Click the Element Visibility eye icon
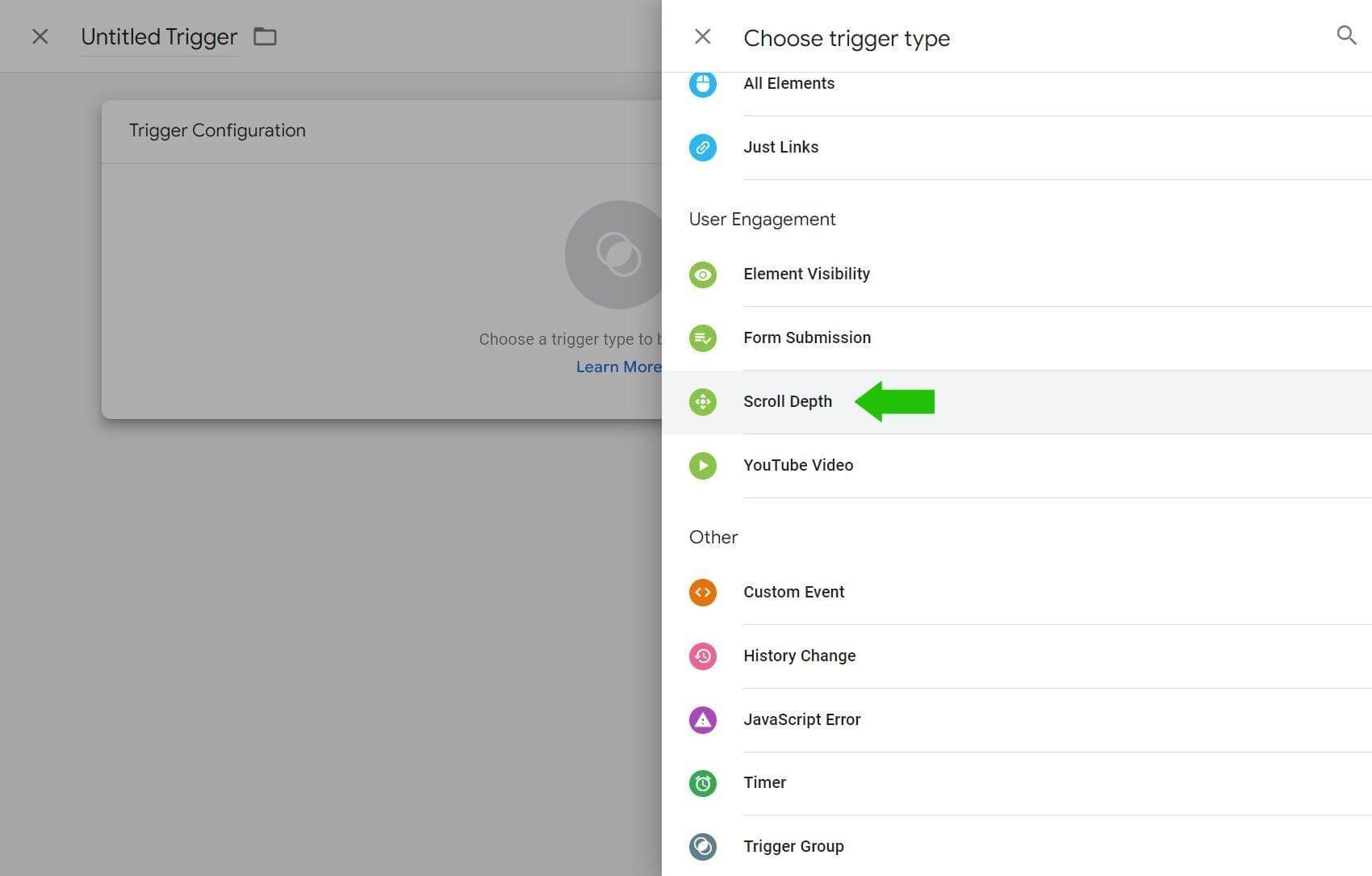 coord(703,275)
